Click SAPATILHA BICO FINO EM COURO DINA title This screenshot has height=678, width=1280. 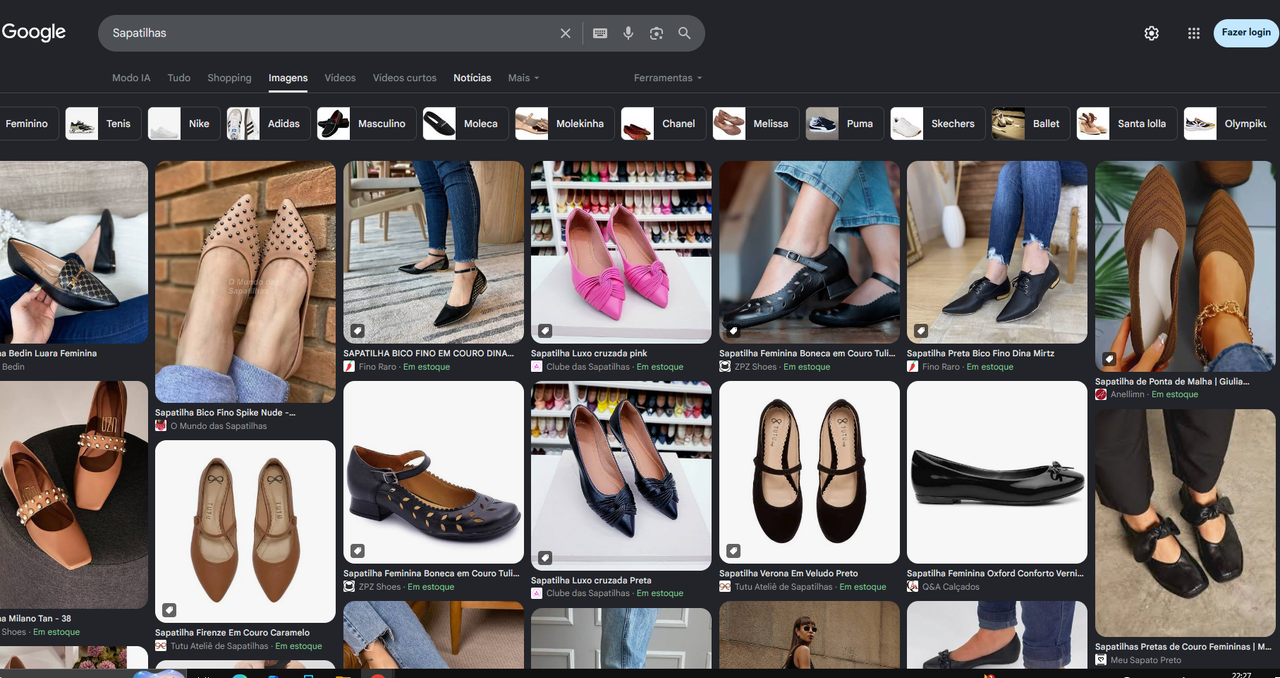(x=428, y=353)
